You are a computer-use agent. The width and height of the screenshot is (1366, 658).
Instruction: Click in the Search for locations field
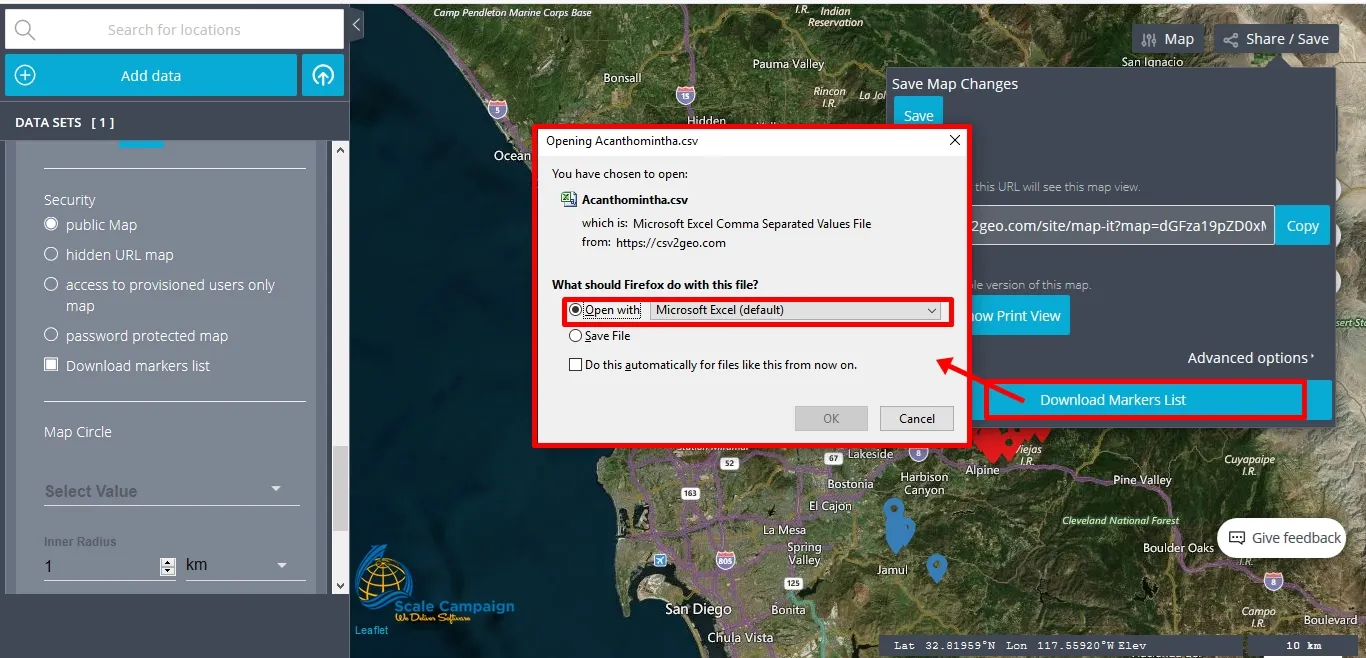[x=175, y=30]
